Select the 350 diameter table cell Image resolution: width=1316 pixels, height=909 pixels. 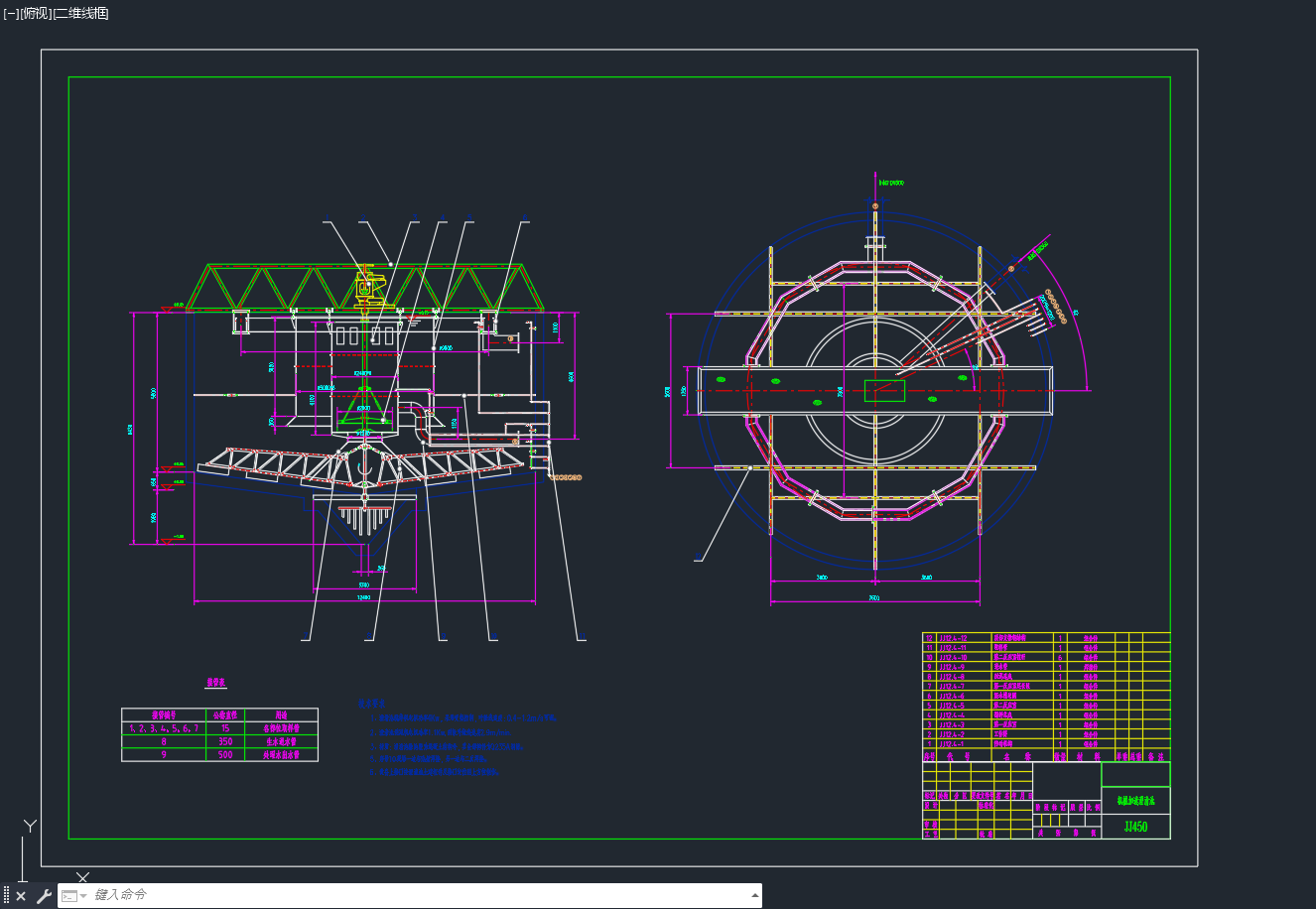pos(225,741)
